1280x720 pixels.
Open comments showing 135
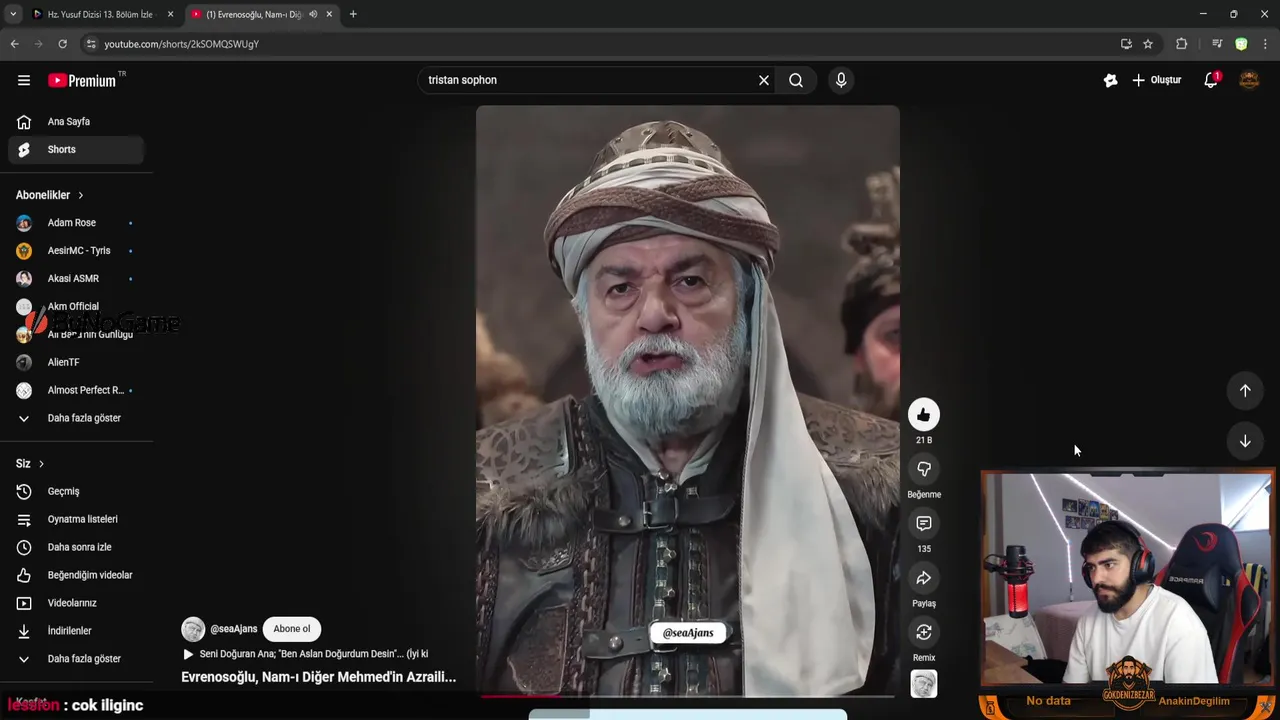(924, 524)
